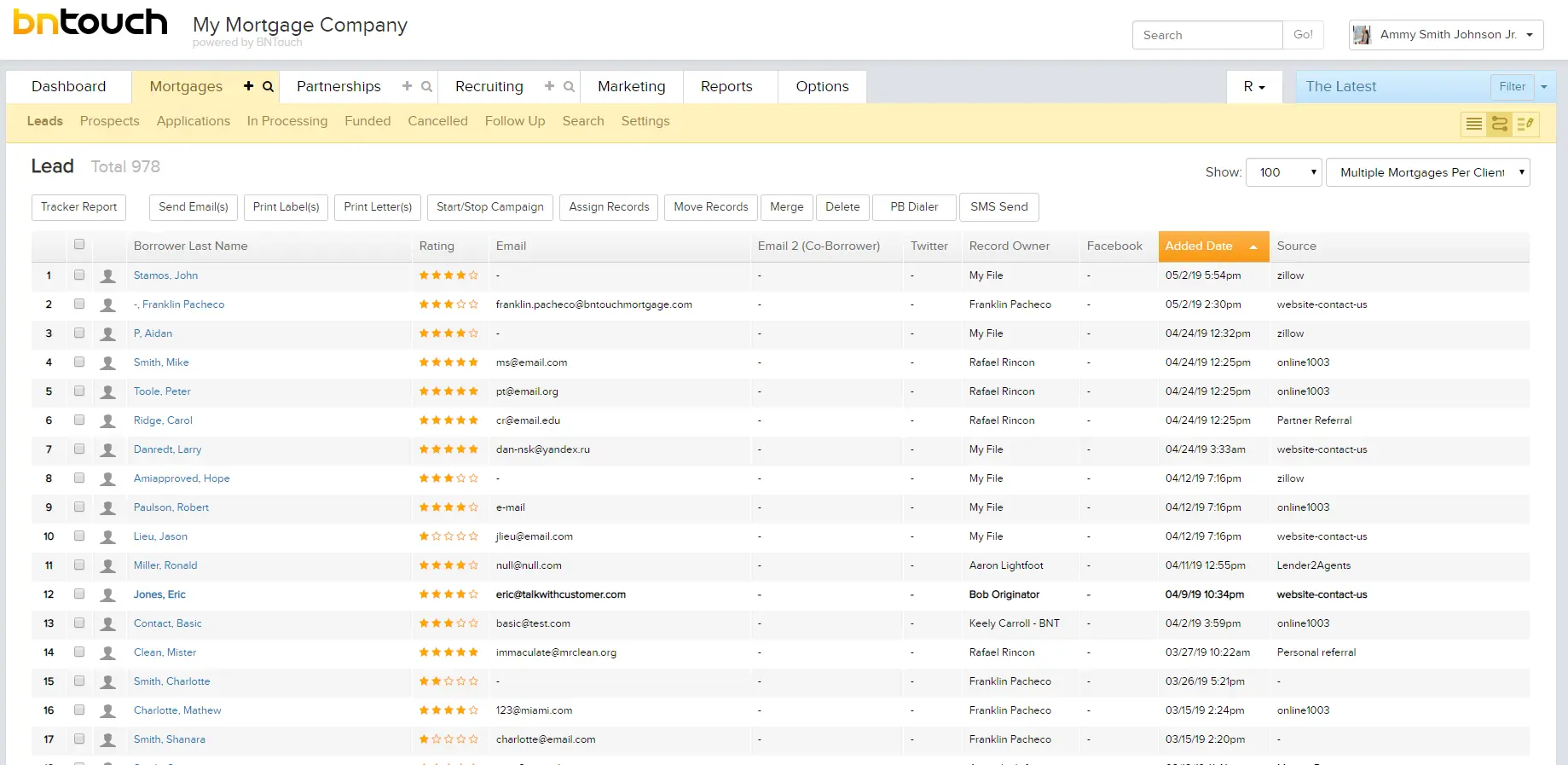The width and height of the screenshot is (1568, 765).
Task: Click the person icon for Ridge, Carol
Action: [108, 421]
